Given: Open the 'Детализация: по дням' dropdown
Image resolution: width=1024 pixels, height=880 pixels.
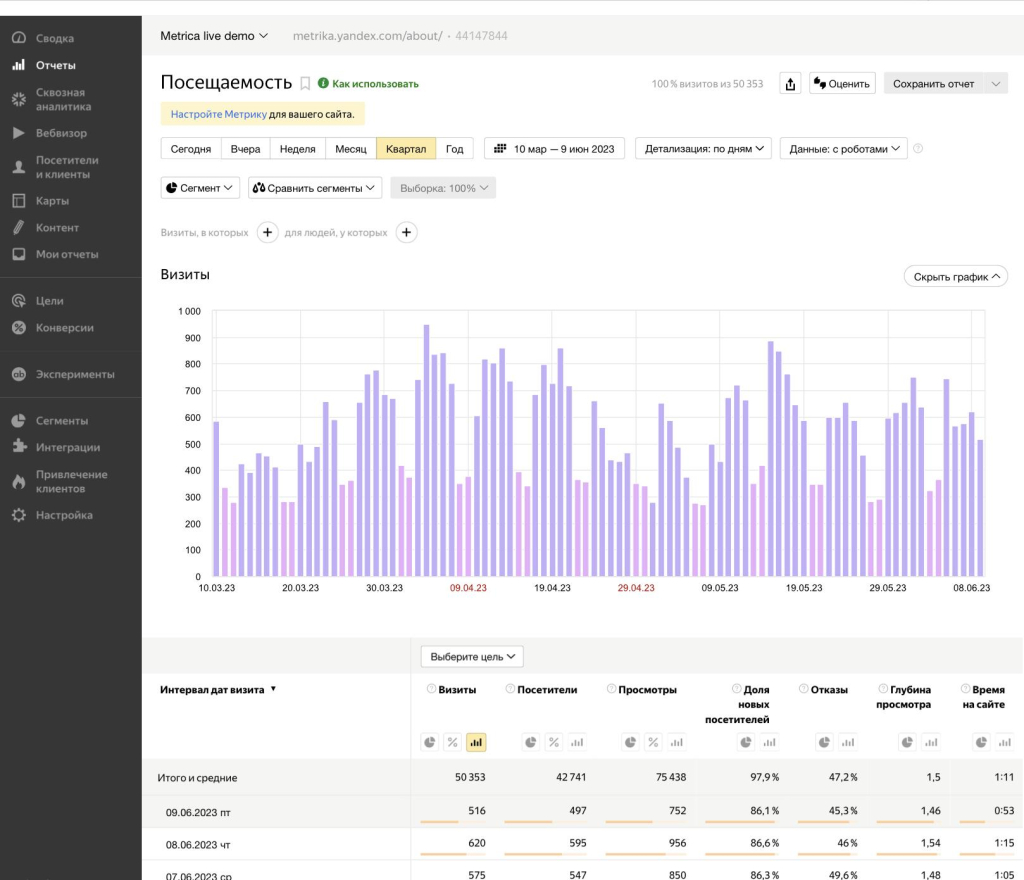Looking at the screenshot, I should click(704, 149).
